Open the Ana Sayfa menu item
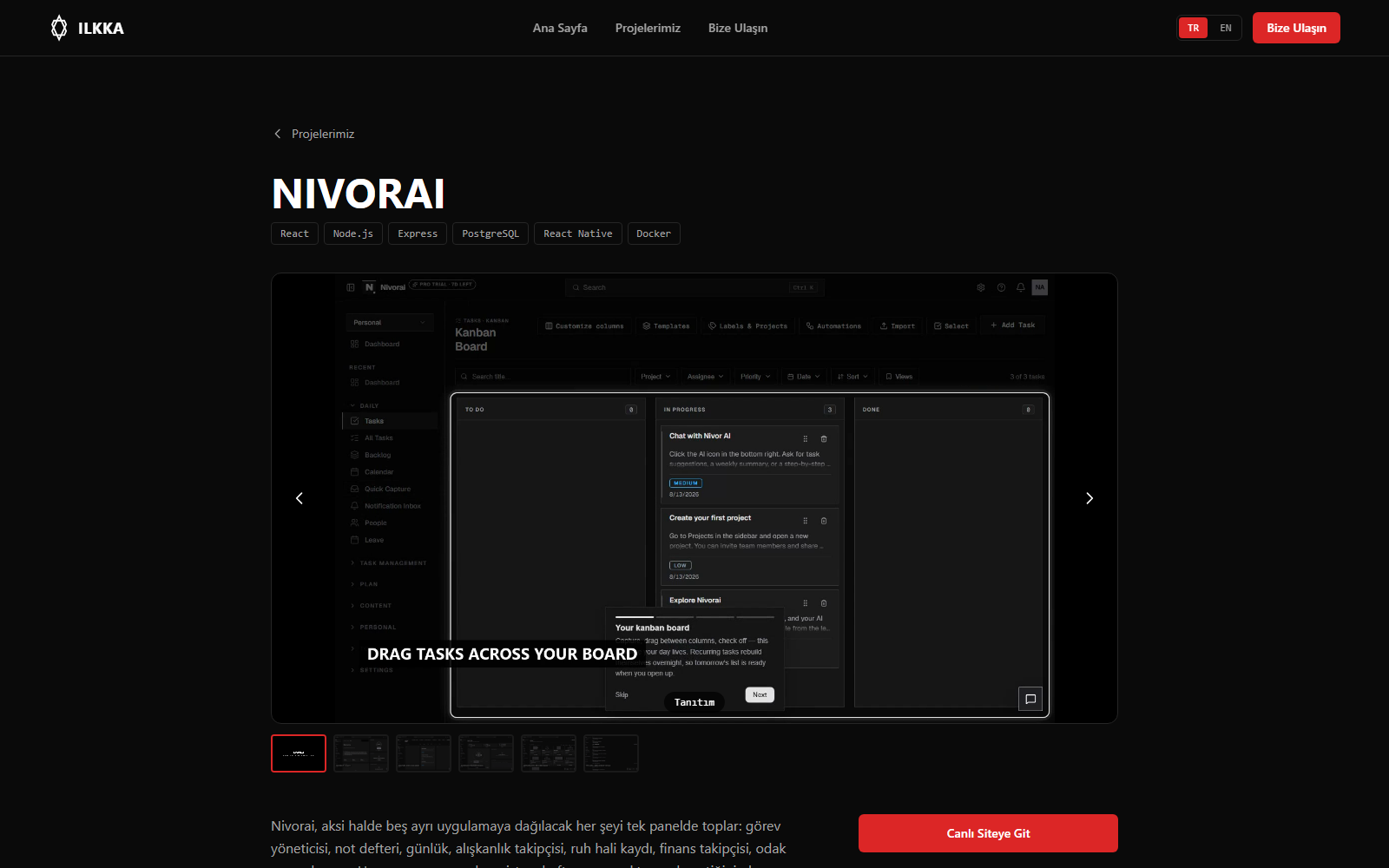1389x868 pixels. [x=560, y=28]
